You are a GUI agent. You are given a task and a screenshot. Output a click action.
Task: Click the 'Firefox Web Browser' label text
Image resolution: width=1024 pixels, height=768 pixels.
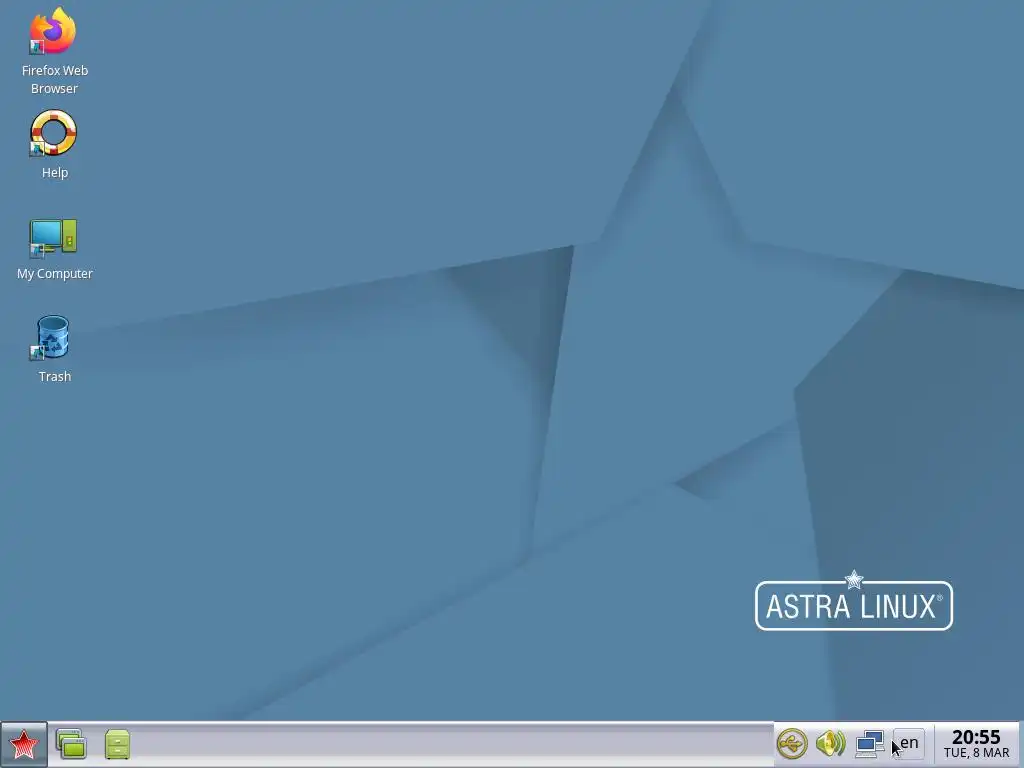click(55, 79)
